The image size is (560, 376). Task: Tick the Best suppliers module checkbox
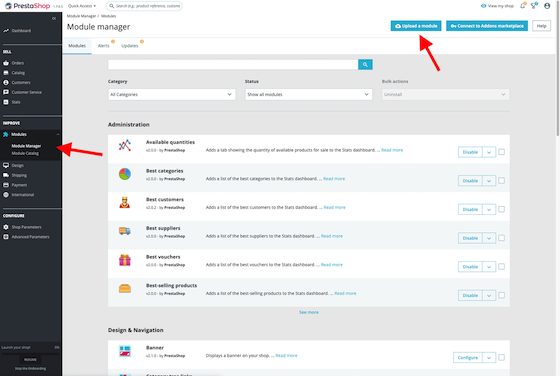point(501,238)
